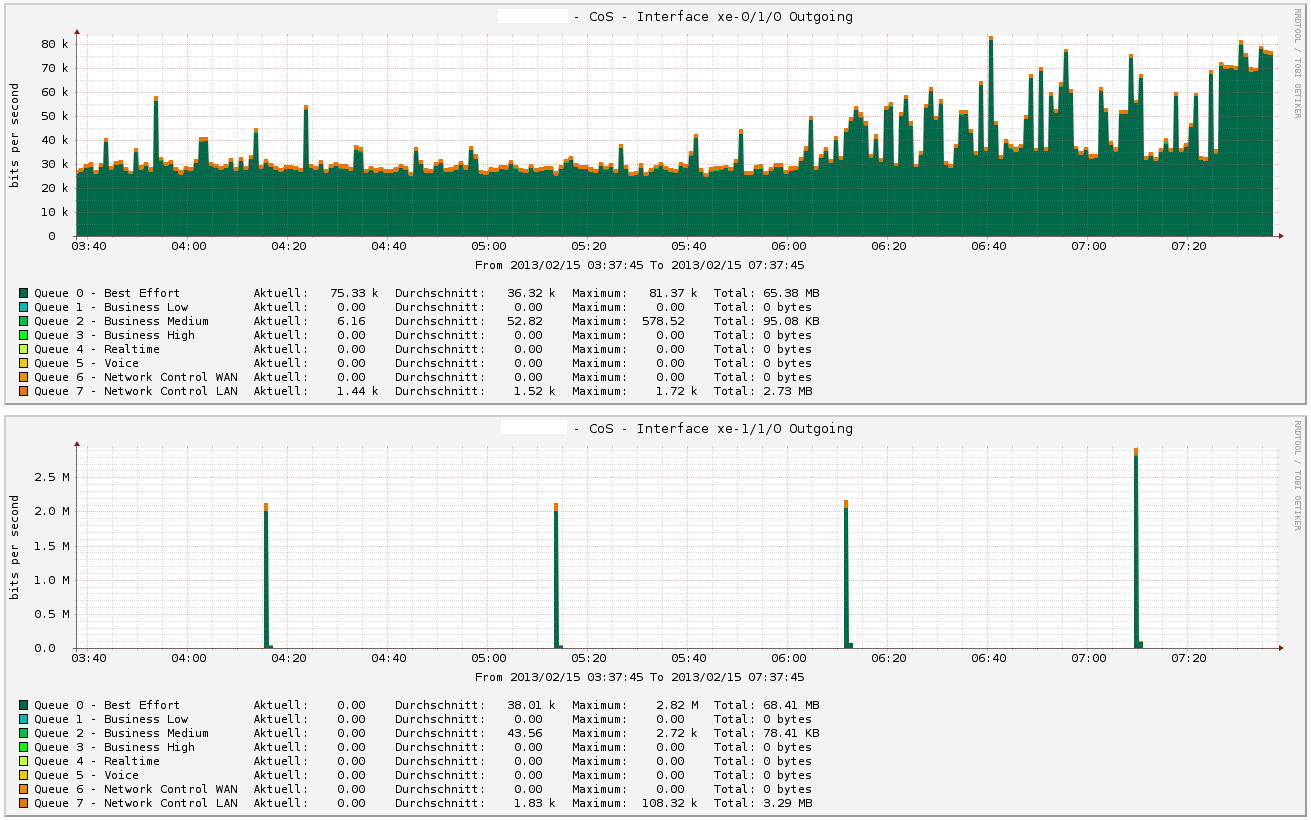Click Queue 1 Business Low swatch in xe-1/1/0 legend

(x=23, y=719)
